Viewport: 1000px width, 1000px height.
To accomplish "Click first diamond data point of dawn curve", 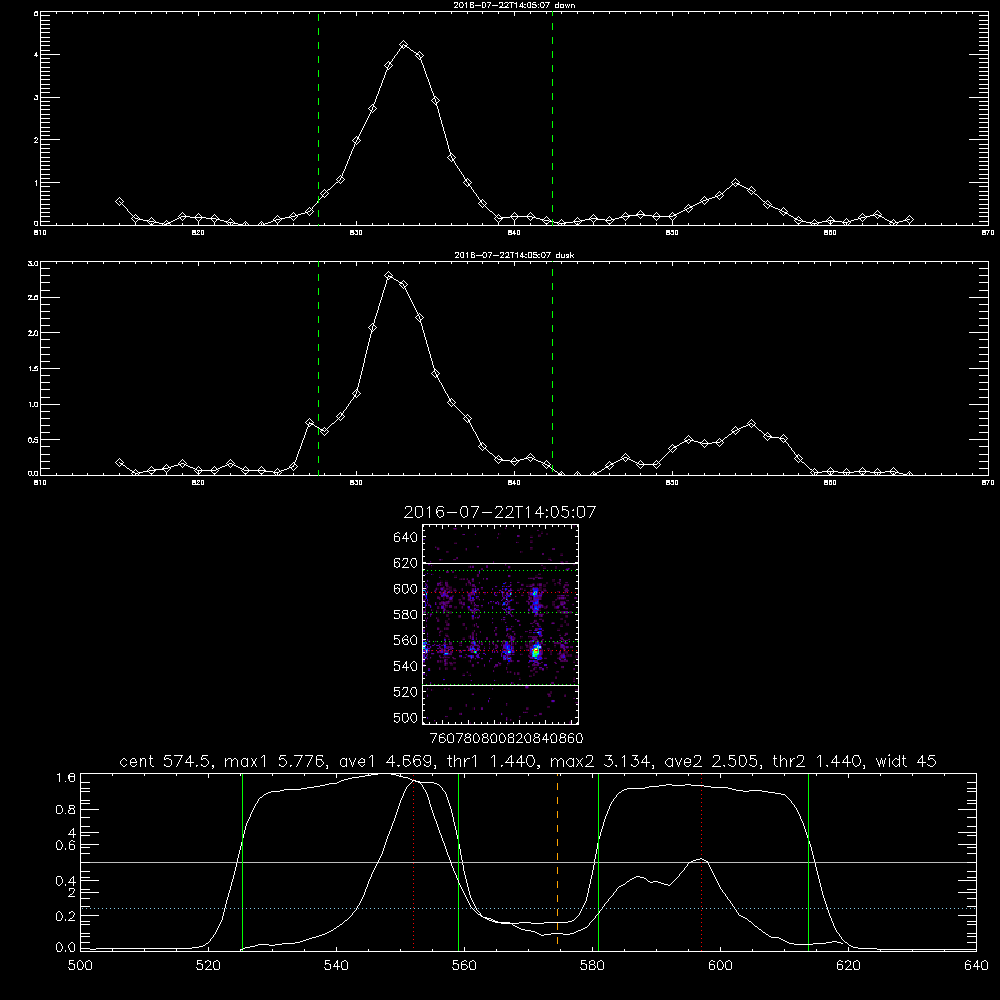I will point(119,202).
